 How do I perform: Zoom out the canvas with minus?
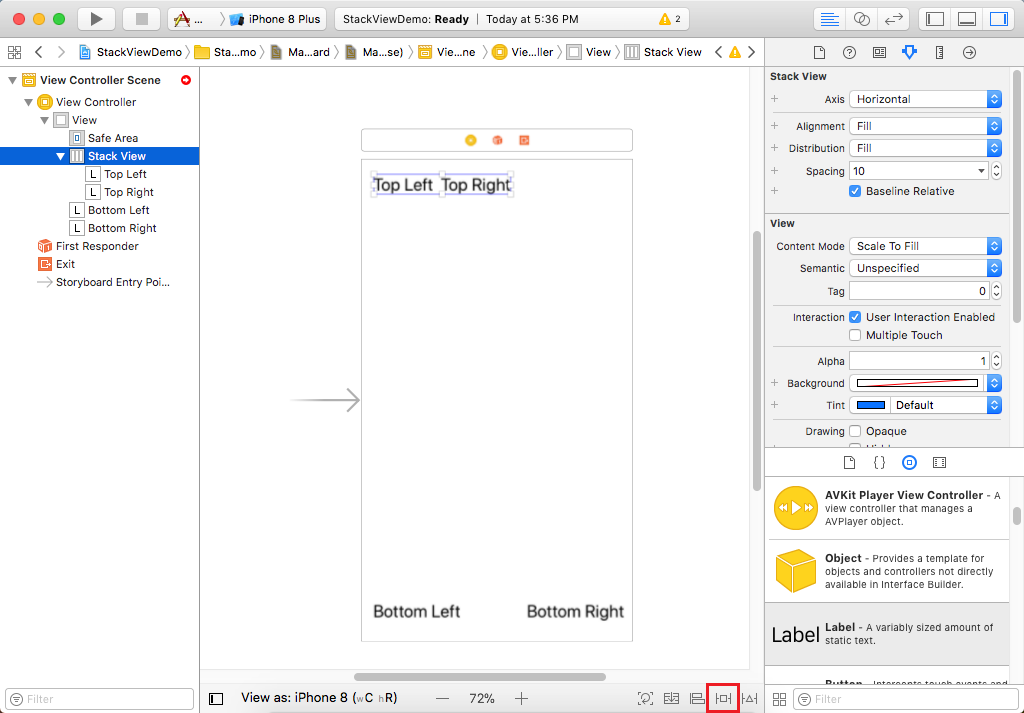[443, 699]
